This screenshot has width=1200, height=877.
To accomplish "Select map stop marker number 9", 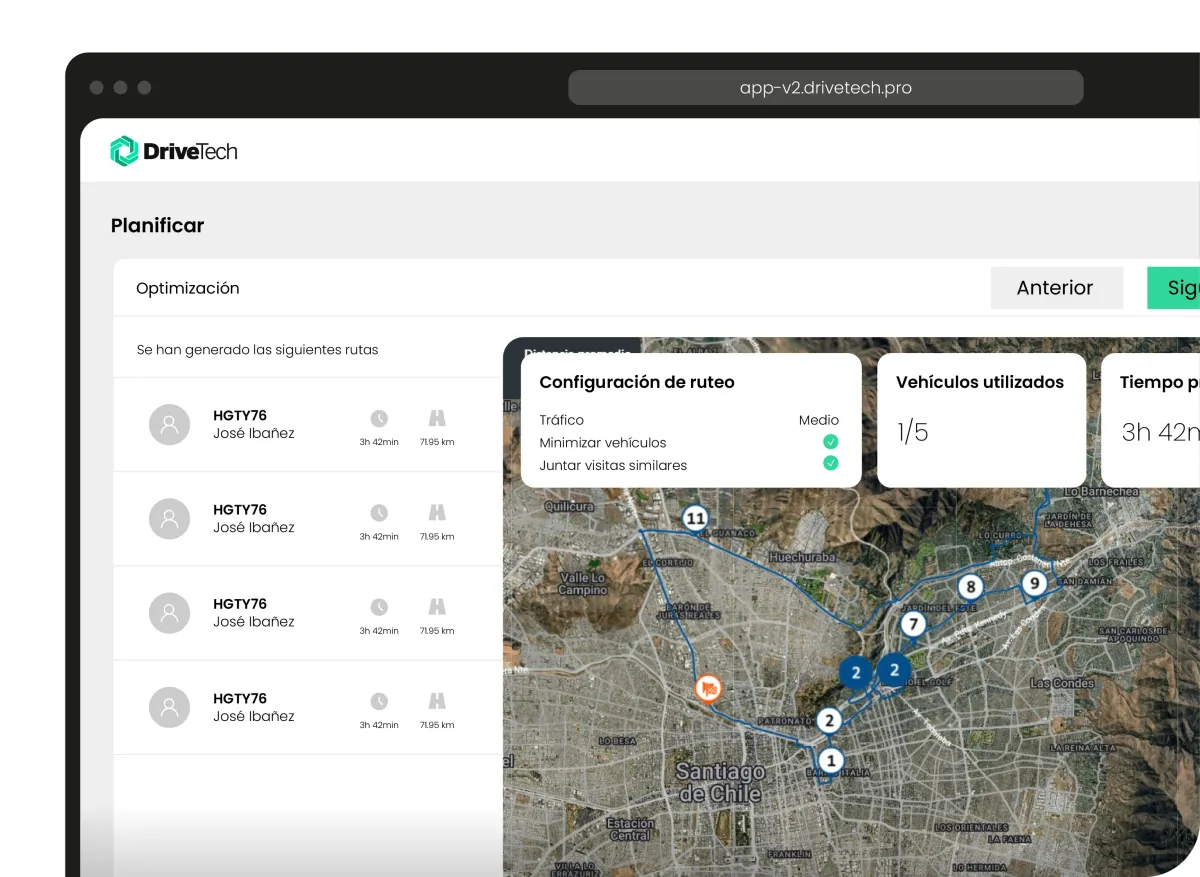I will [1034, 583].
